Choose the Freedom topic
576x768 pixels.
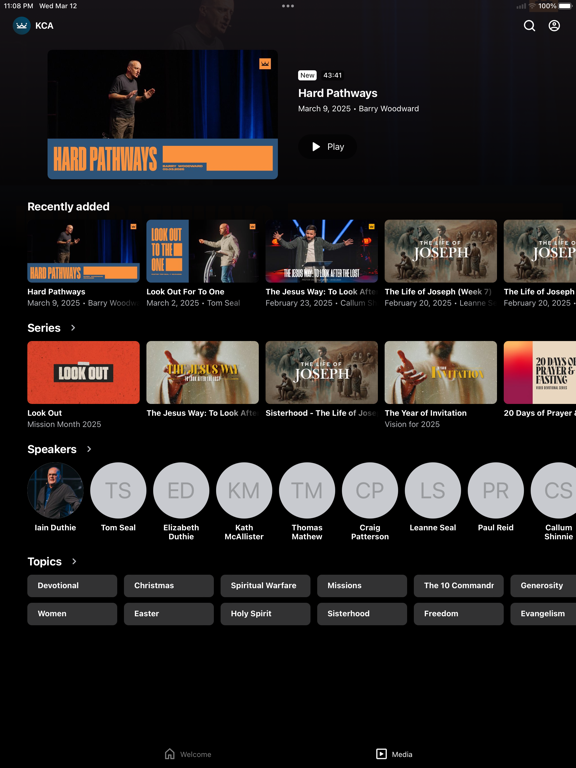tap(458, 614)
